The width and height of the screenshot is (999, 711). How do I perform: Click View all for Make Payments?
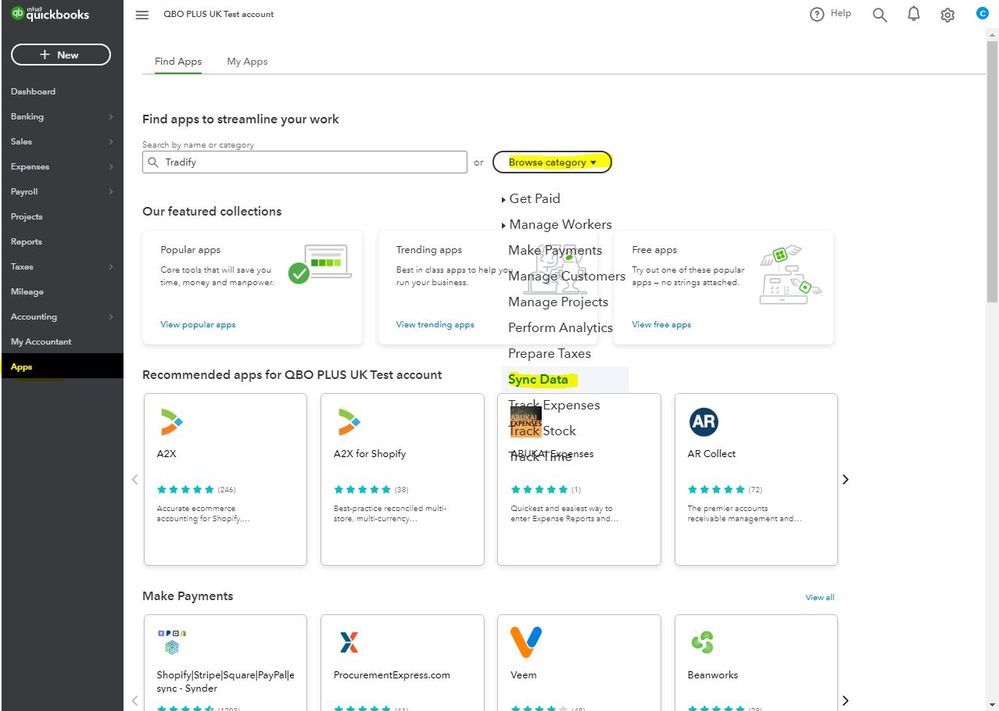[x=819, y=597]
